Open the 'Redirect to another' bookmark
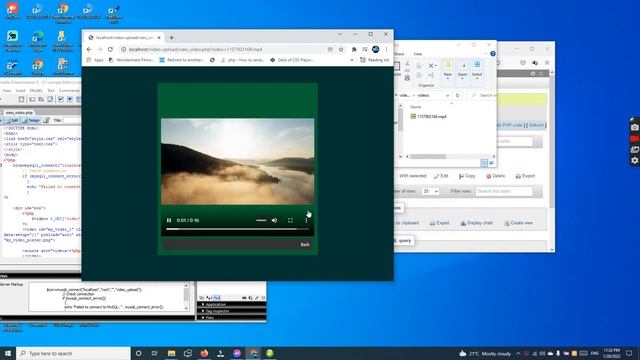640x360 pixels. tap(182, 60)
